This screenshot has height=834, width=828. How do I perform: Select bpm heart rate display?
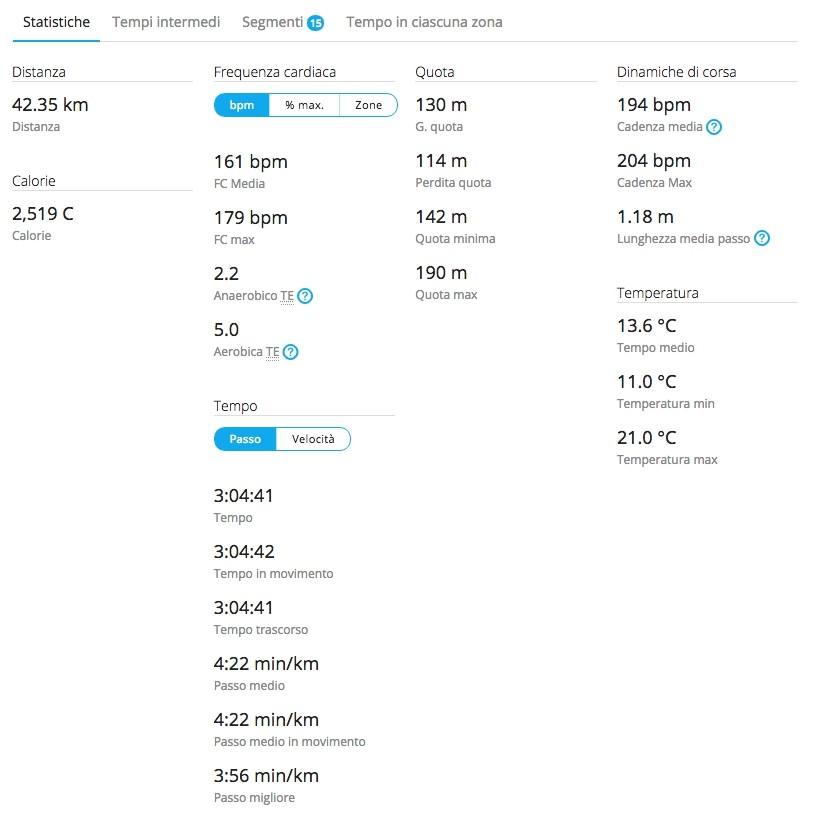[242, 105]
